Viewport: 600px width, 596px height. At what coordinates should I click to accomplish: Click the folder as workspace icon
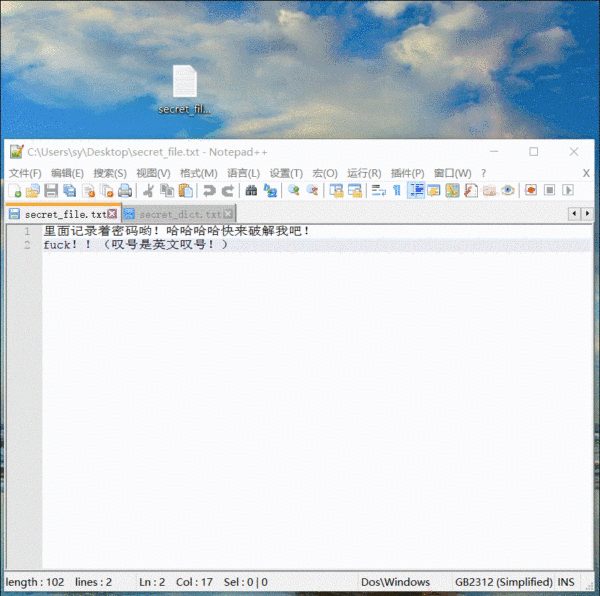point(489,190)
